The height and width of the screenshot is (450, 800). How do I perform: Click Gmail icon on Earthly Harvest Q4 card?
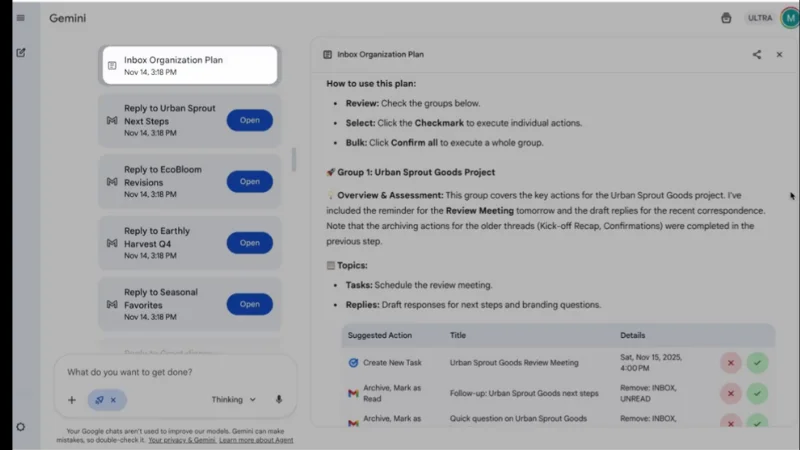click(112, 243)
